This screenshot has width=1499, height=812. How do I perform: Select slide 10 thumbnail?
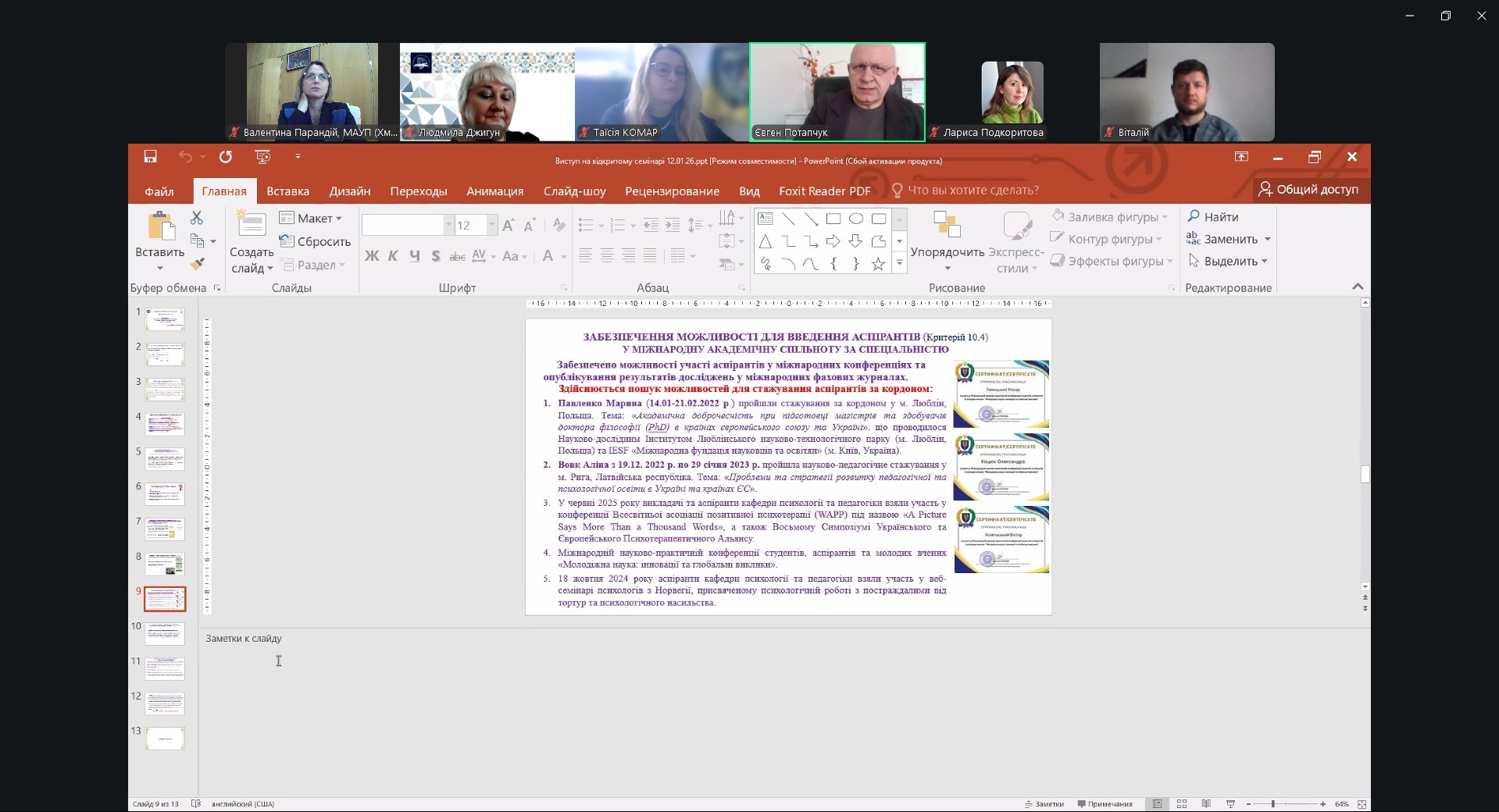click(x=165, y=633)
